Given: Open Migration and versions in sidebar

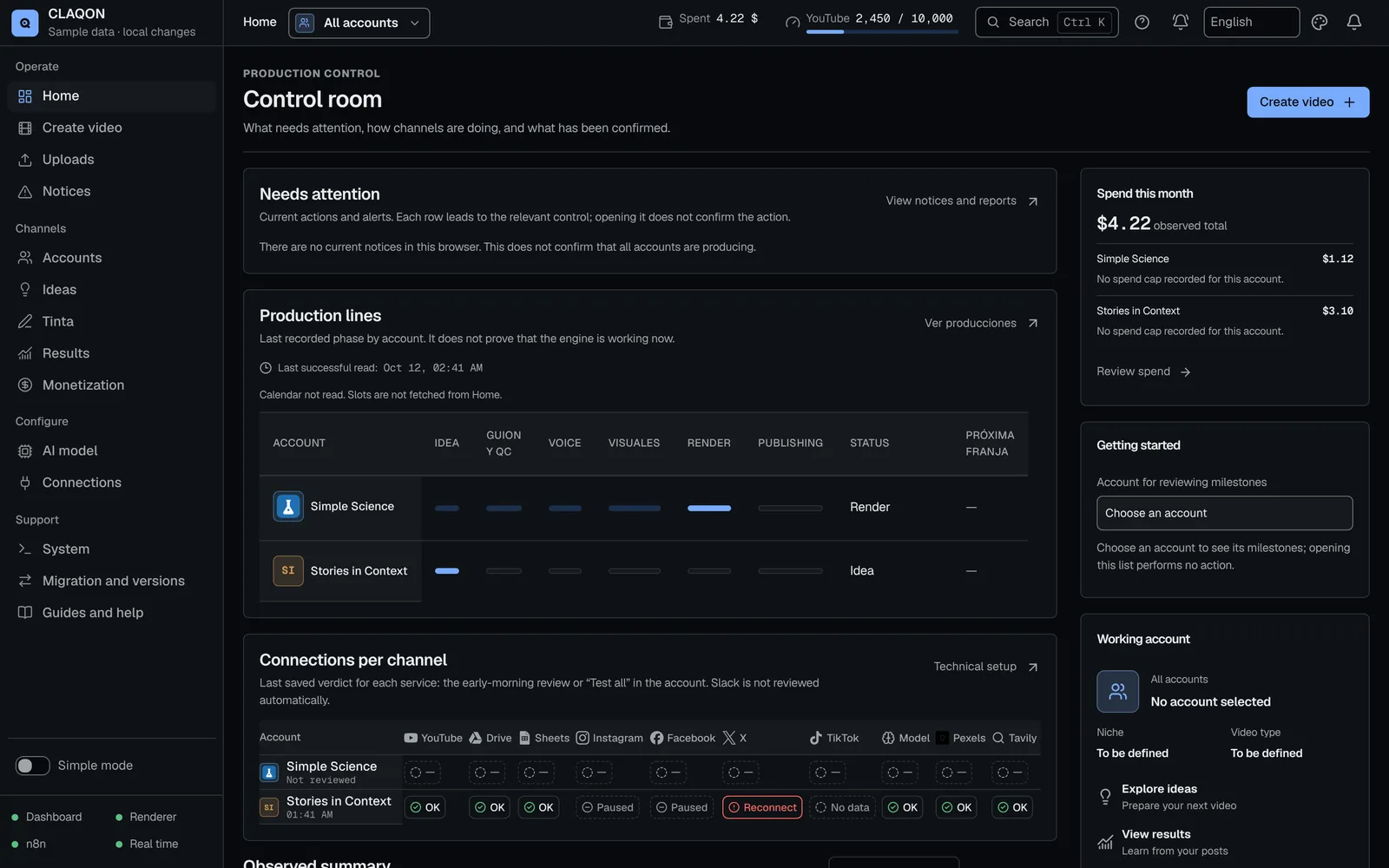Looking at the screenshot, I should (111, 582).
